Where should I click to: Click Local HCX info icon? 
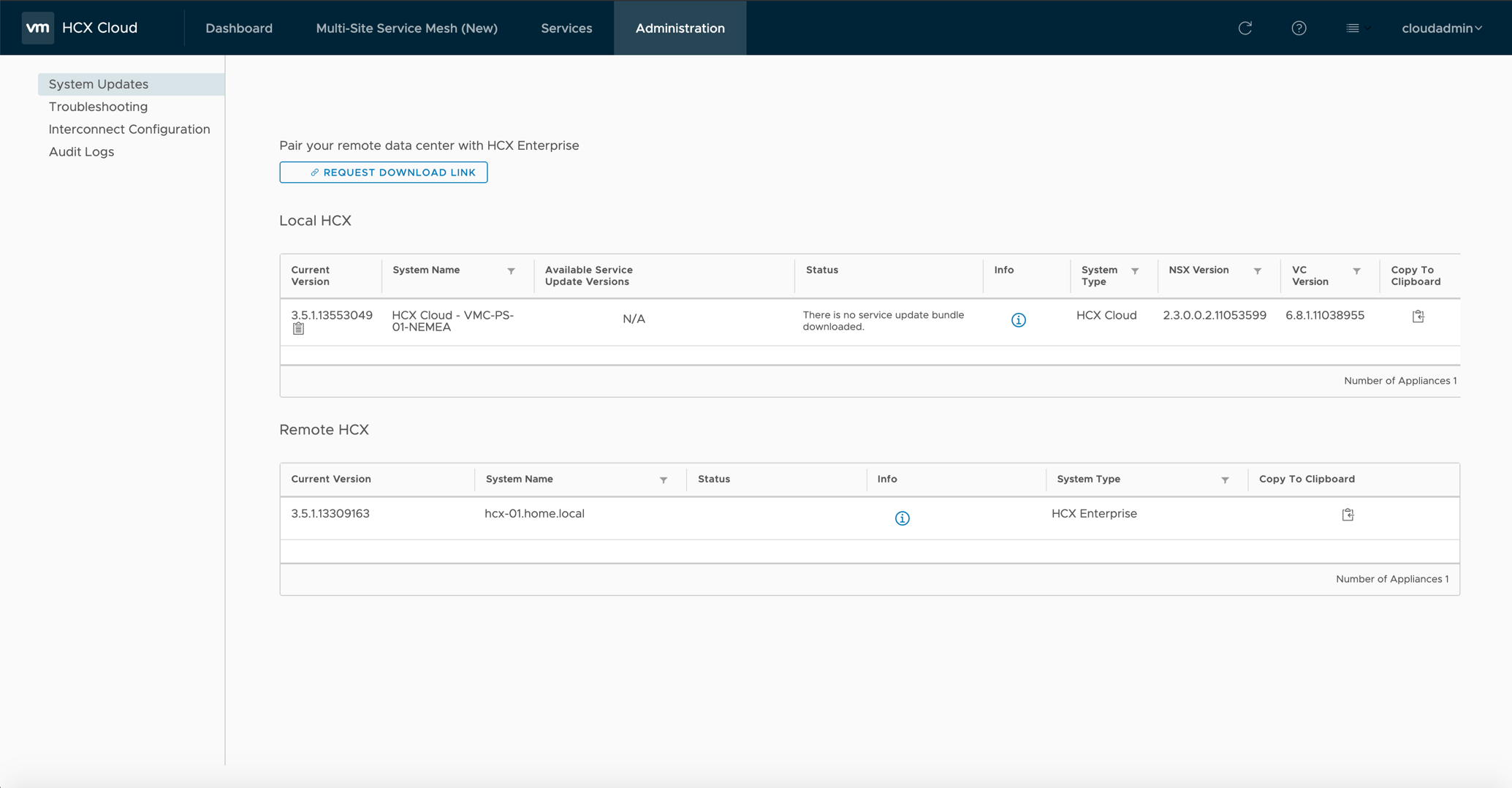click(x=1018, y=320)
